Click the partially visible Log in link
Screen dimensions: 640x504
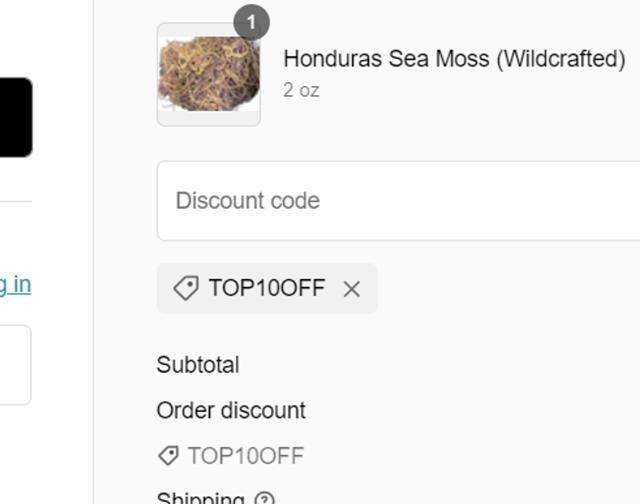(15, 284)
